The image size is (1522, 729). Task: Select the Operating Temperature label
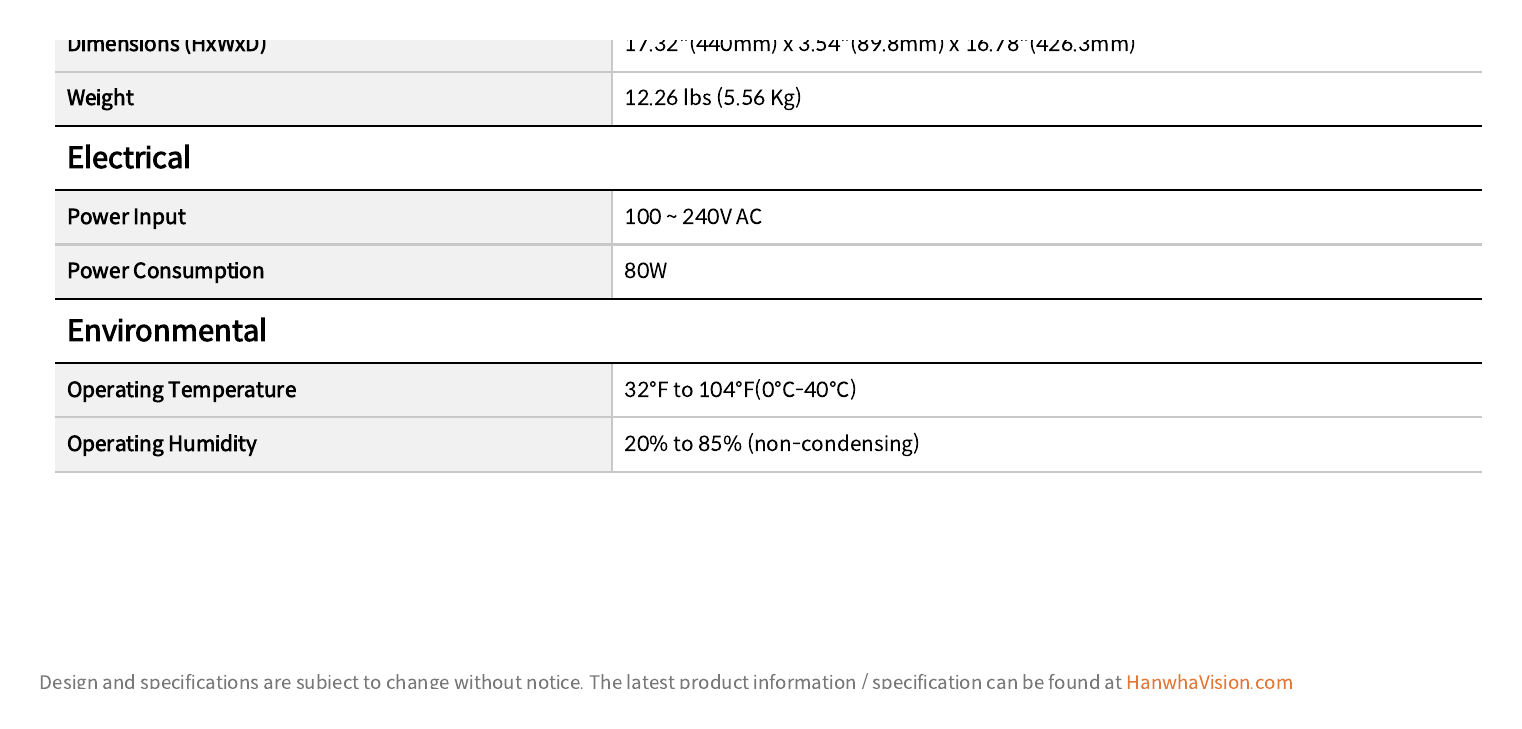point(181,390)
